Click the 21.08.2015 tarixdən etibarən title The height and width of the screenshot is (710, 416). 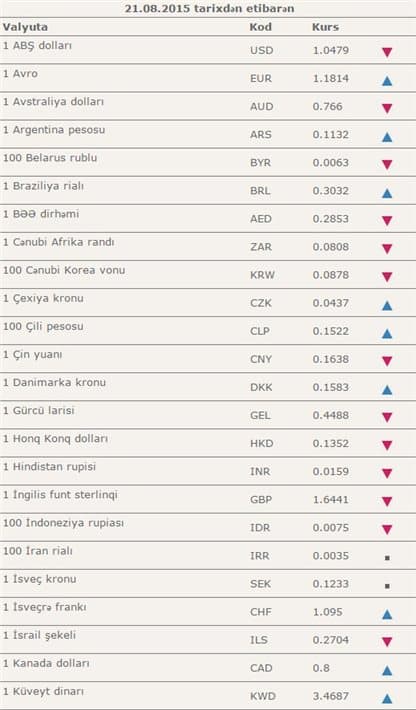210,9
